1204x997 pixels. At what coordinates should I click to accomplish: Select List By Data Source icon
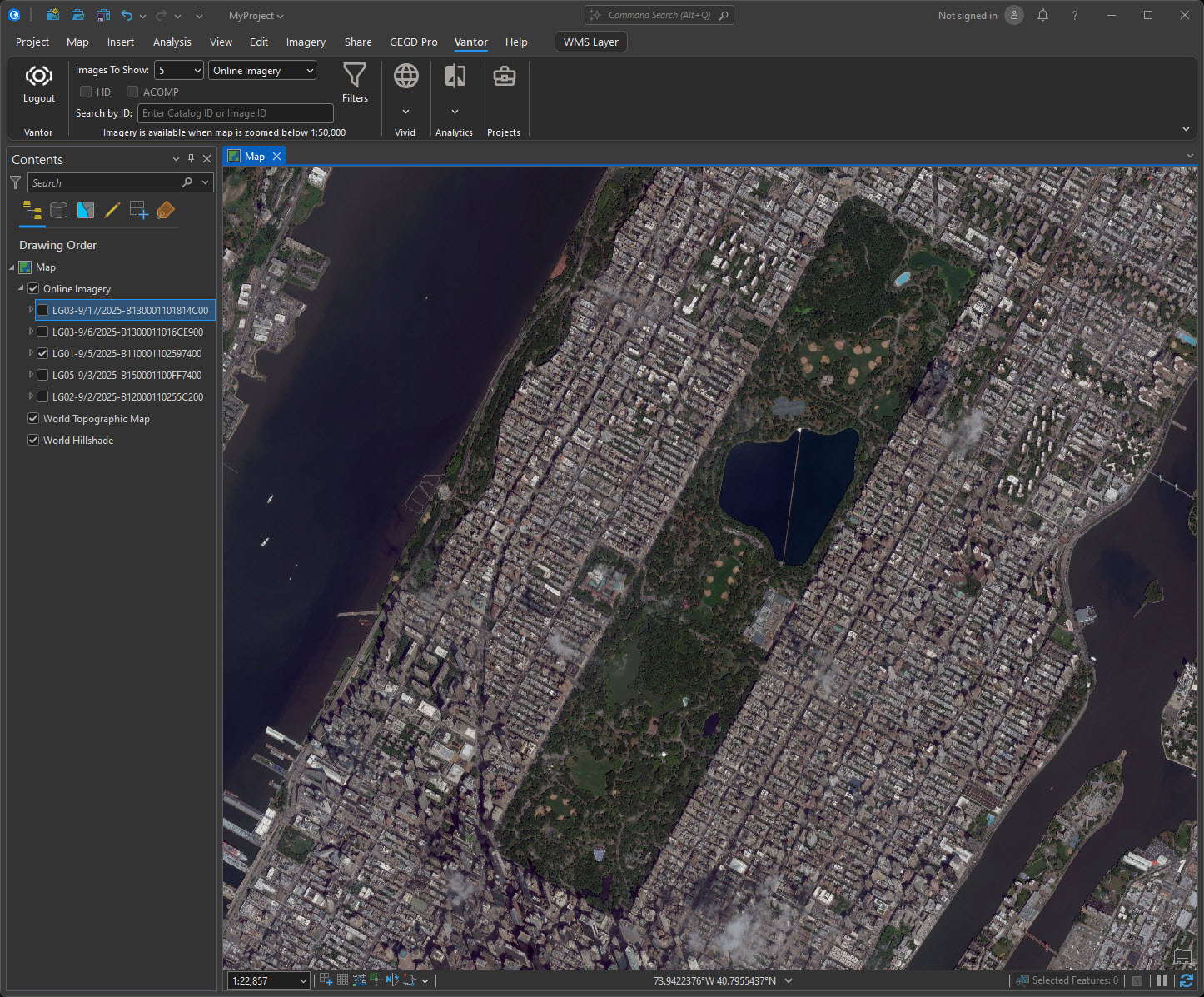[x=58, y=210]
